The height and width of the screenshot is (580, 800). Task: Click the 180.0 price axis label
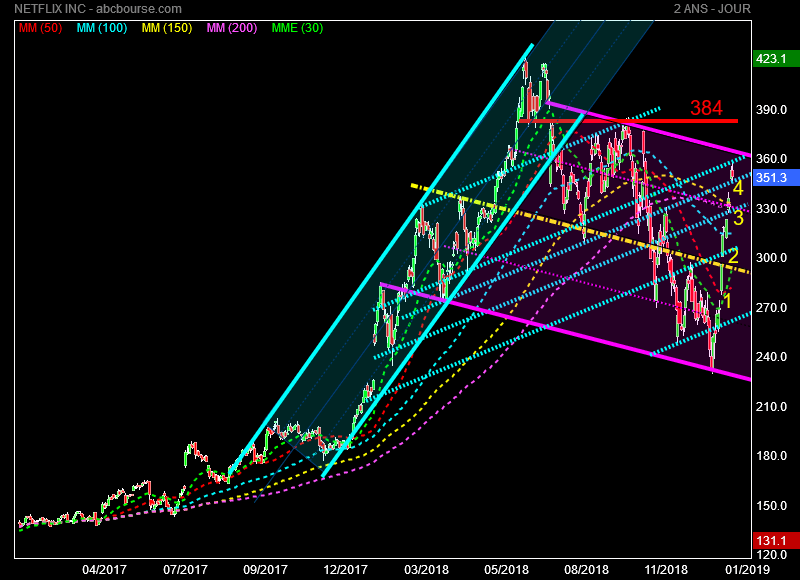pyautogui.click(x=771, y=456)
